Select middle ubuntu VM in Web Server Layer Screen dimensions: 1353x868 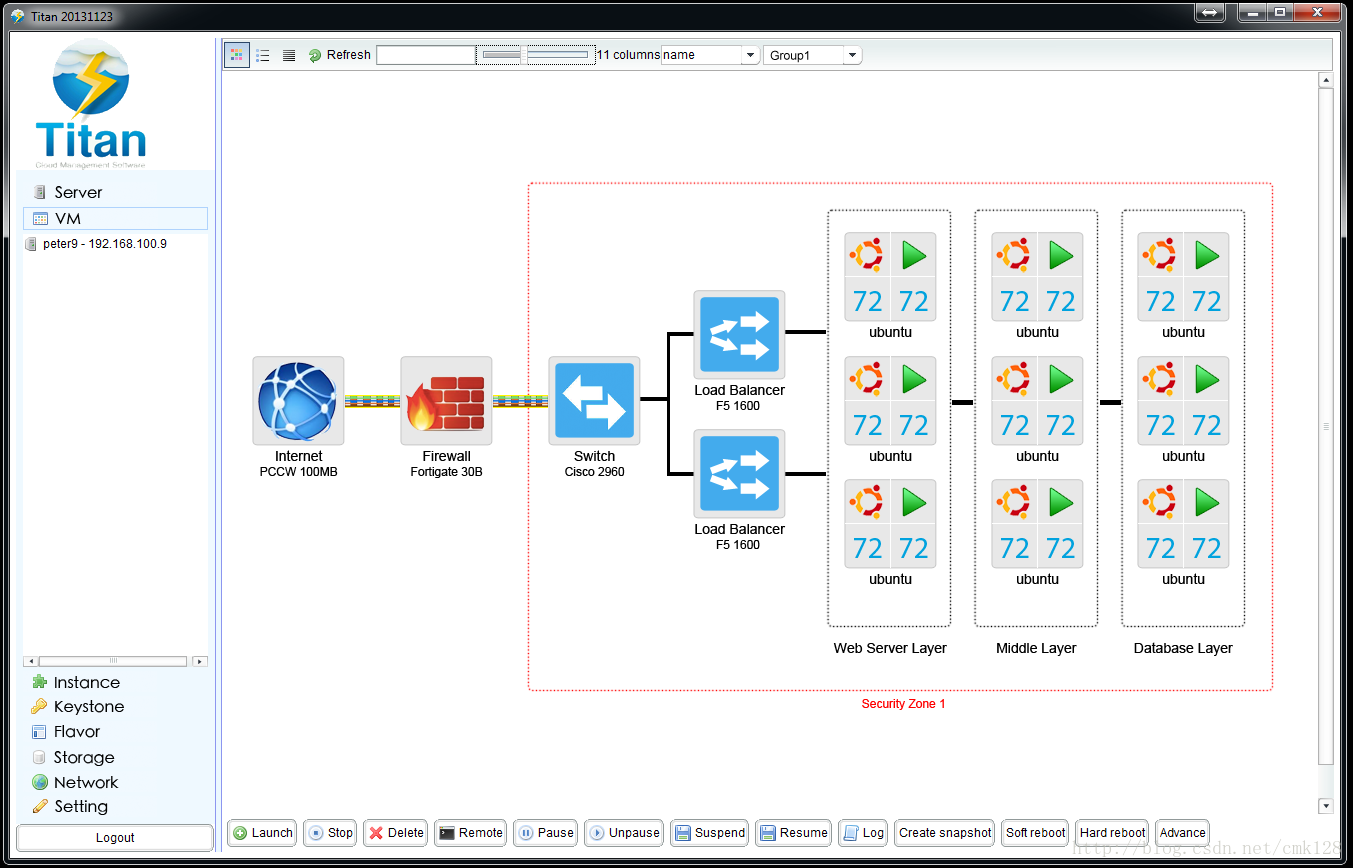[890, 401]
